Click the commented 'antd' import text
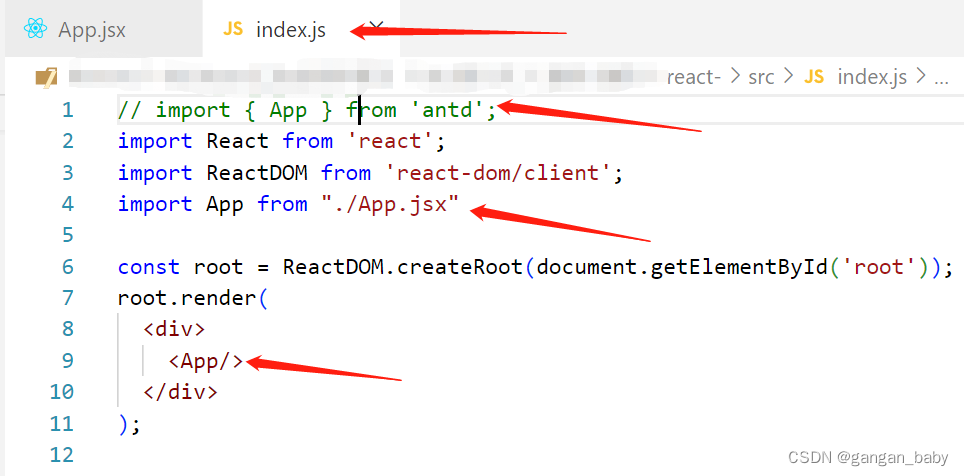 pyautogui.click(x=307, y=110)
